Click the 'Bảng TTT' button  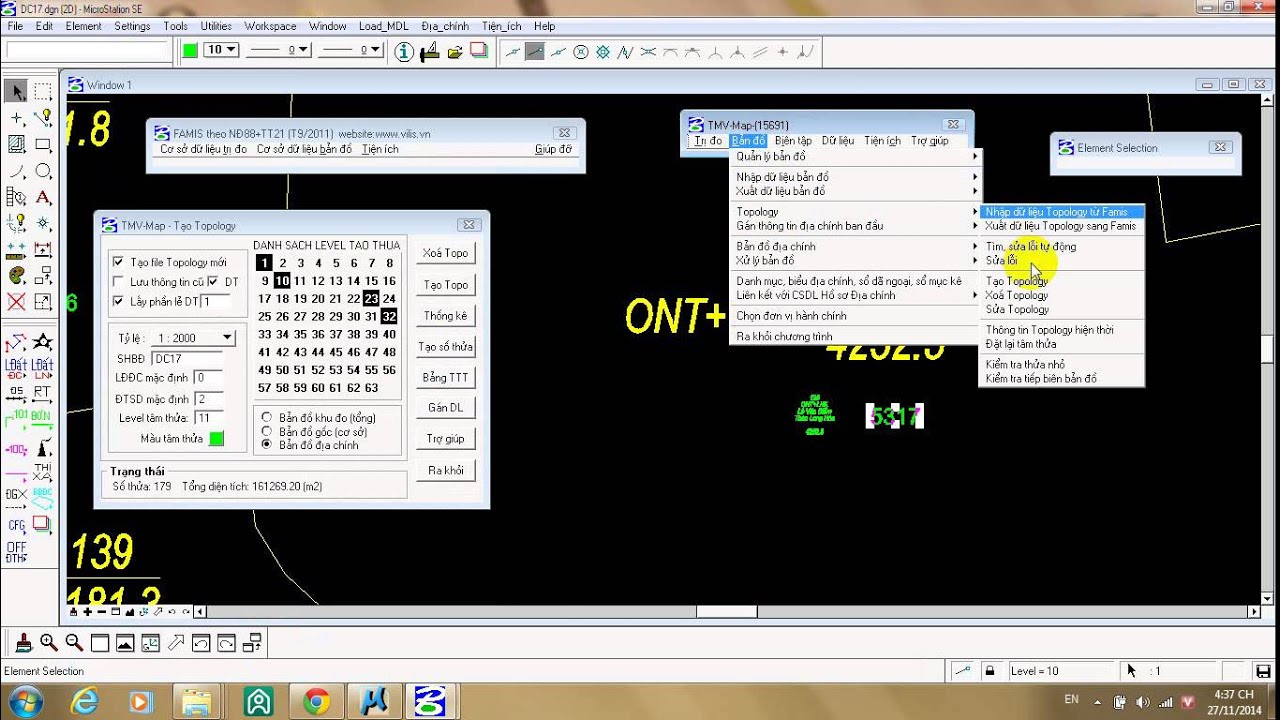click(x=445, y=377)
